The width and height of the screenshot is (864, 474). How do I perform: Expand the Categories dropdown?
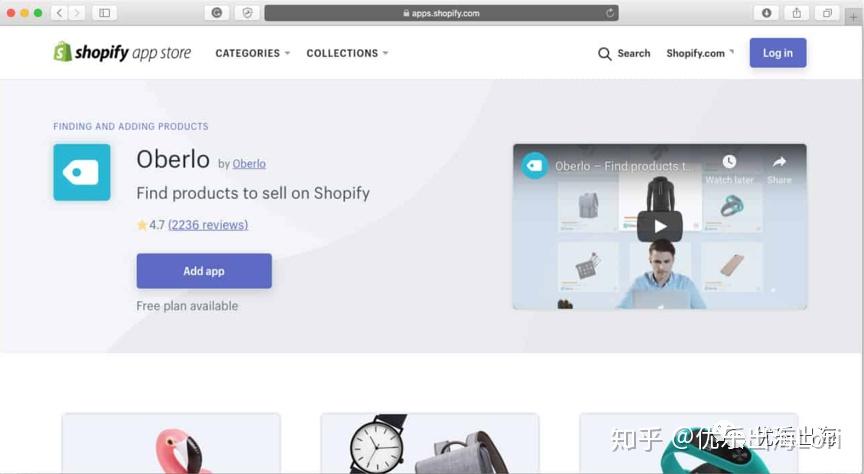pyautogui.click(x=252, y=53)
